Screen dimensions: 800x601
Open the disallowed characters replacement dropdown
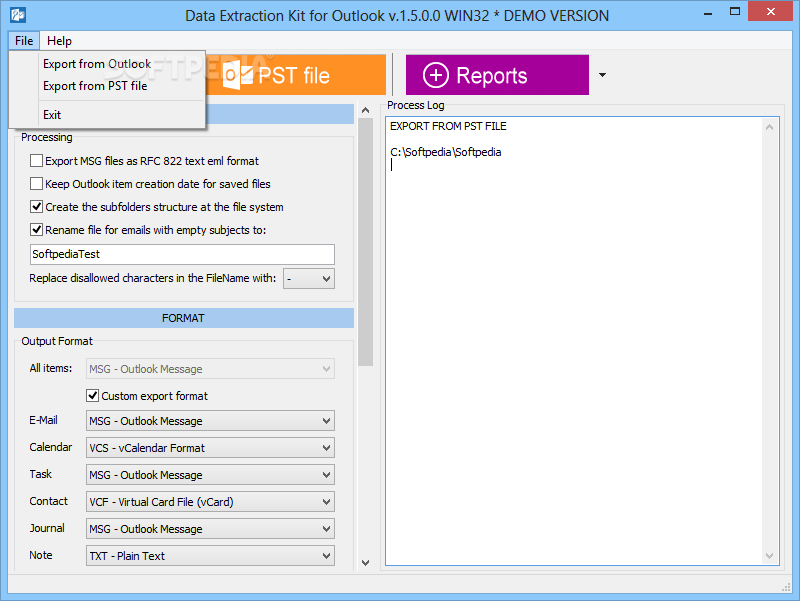coord(309,279)
